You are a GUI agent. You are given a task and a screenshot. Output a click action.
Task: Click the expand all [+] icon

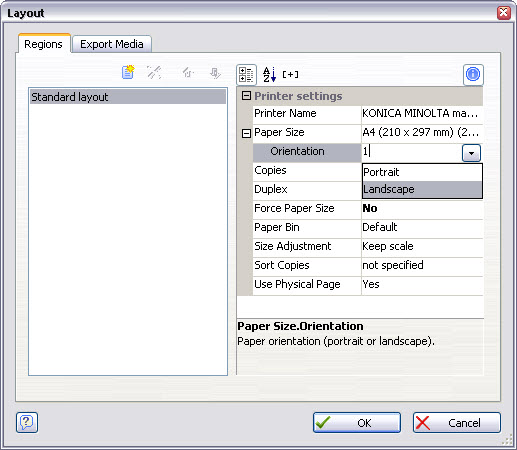coord(290,74)
